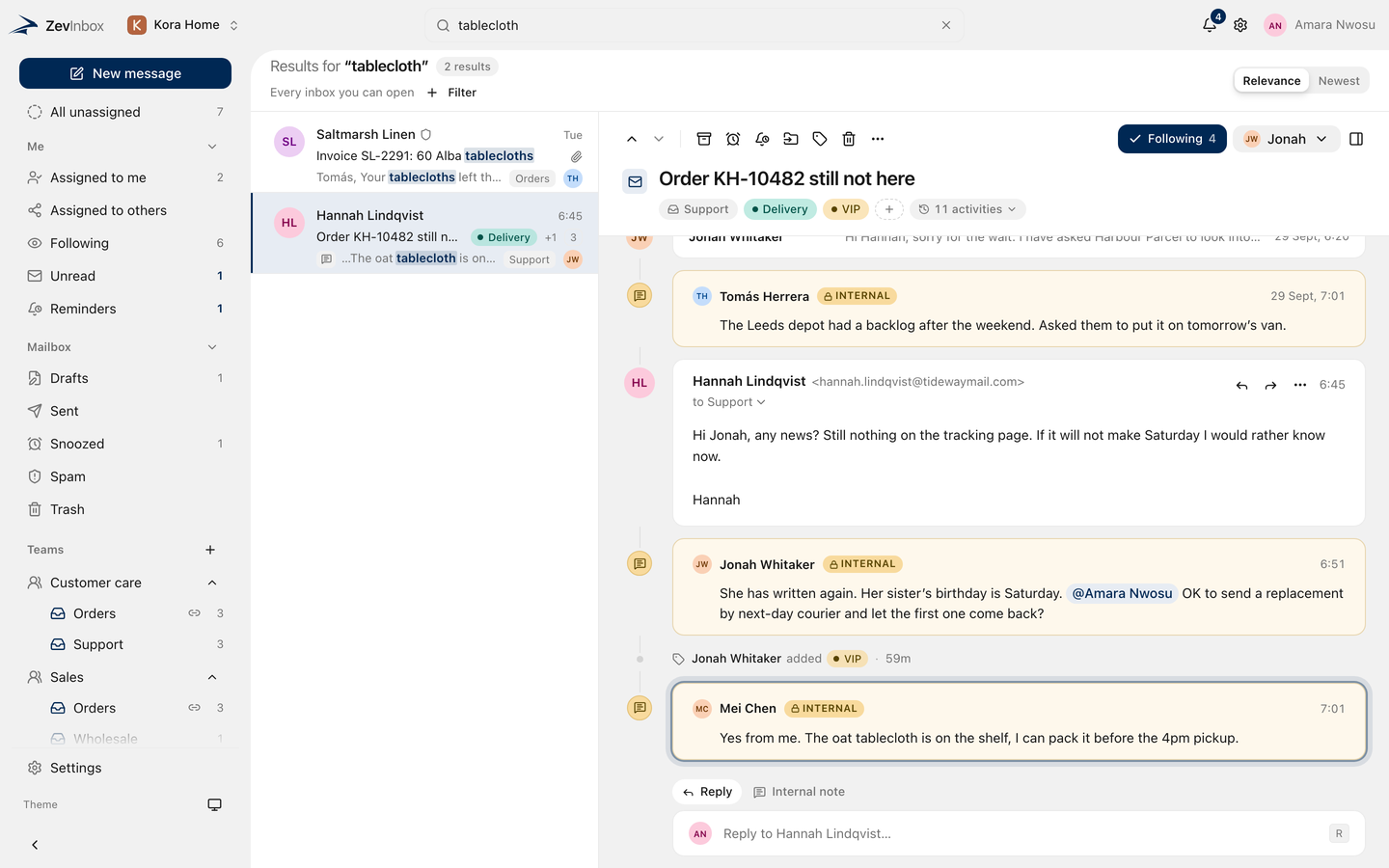Click the link icon on Sales Orders
Screen dimensions: 1389x868
194,708
